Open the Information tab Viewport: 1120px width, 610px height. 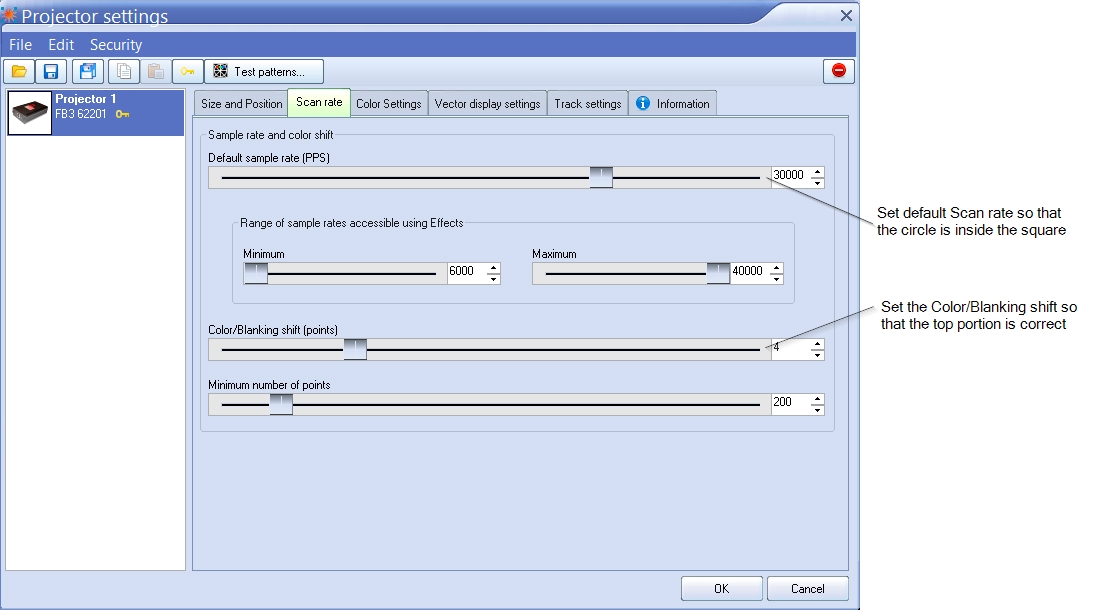click(x=673, y=104)
